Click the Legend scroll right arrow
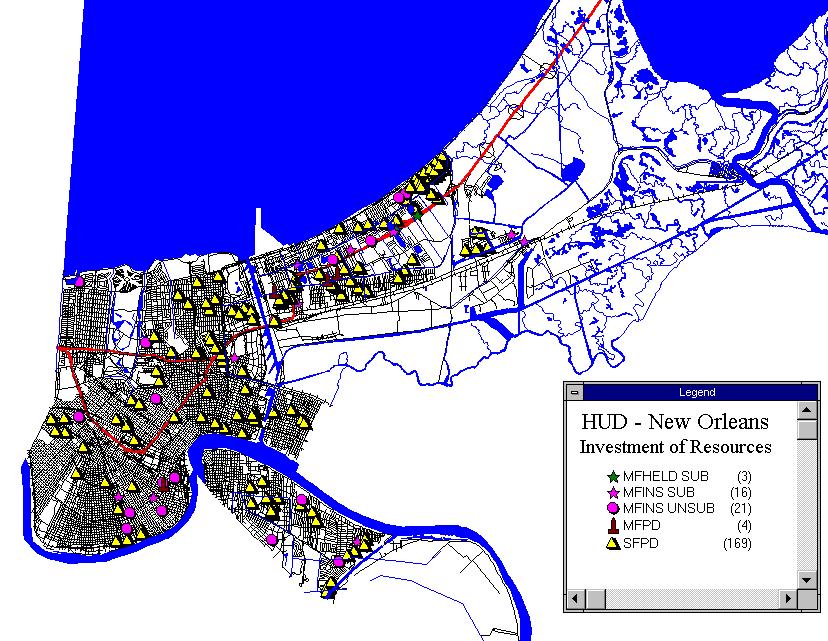Viewport: 828px width, 641px height. 787,599
